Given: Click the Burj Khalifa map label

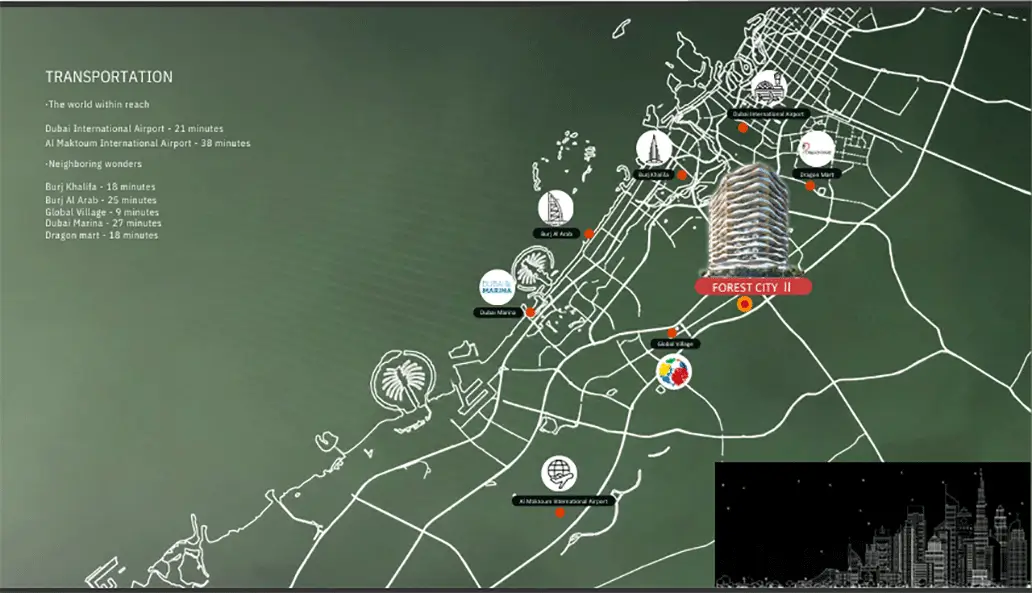Looking at the screenshot, I should coord(654,174).
